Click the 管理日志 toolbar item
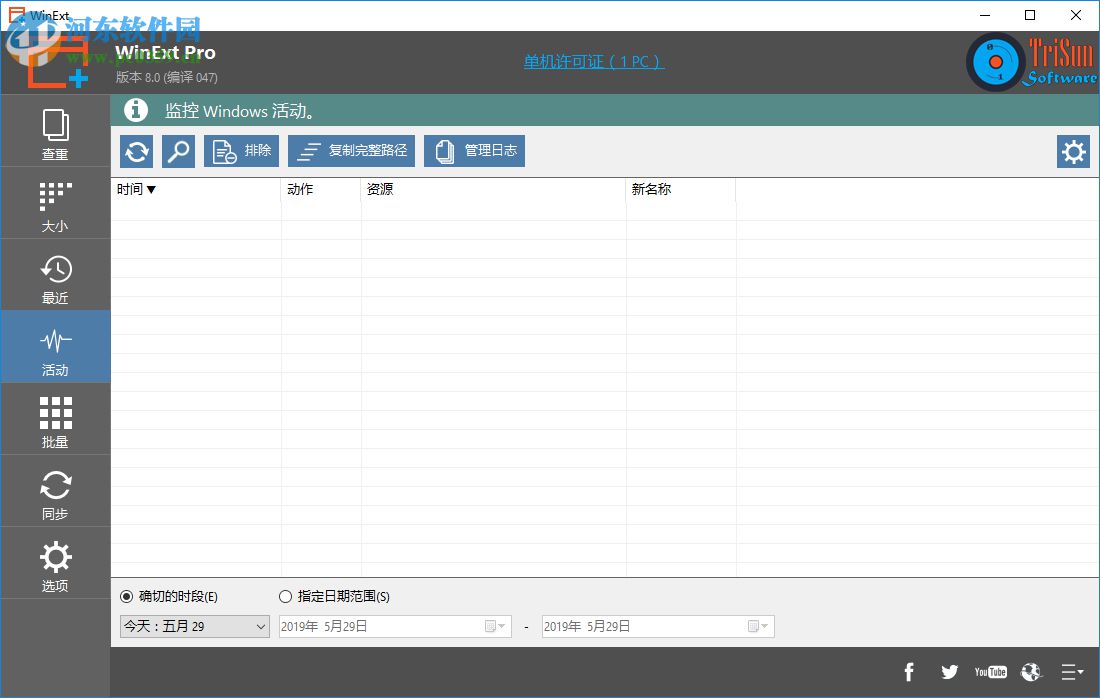 click(x=474, y=150)
